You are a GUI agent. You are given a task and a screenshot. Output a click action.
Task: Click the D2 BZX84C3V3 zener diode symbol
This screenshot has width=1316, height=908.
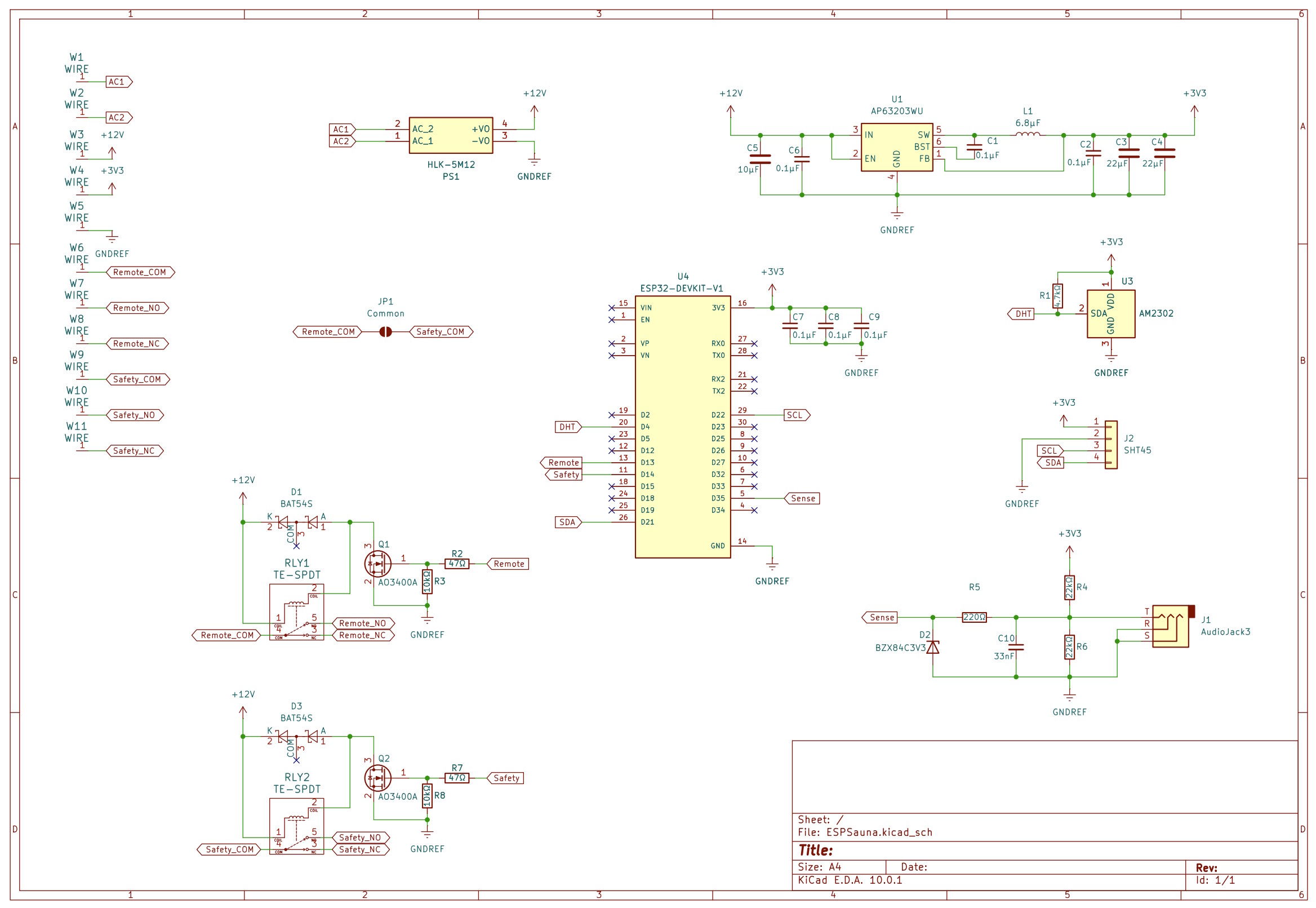[x=933, y=647]
